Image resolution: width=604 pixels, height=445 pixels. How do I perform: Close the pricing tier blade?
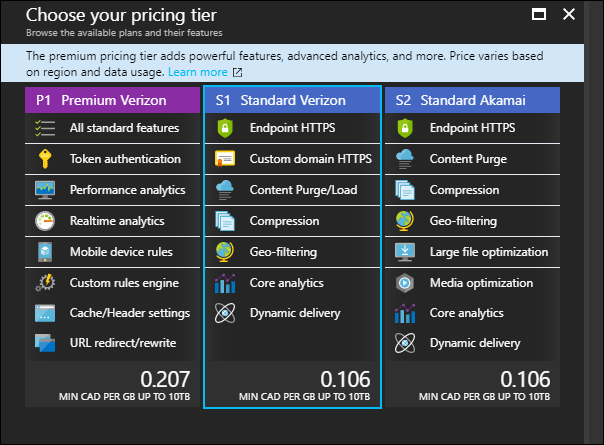pyautogui.click(x=569, y=15)
